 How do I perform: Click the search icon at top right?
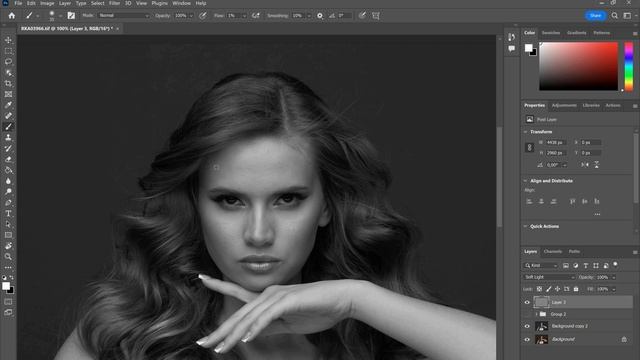pos(615,16)
